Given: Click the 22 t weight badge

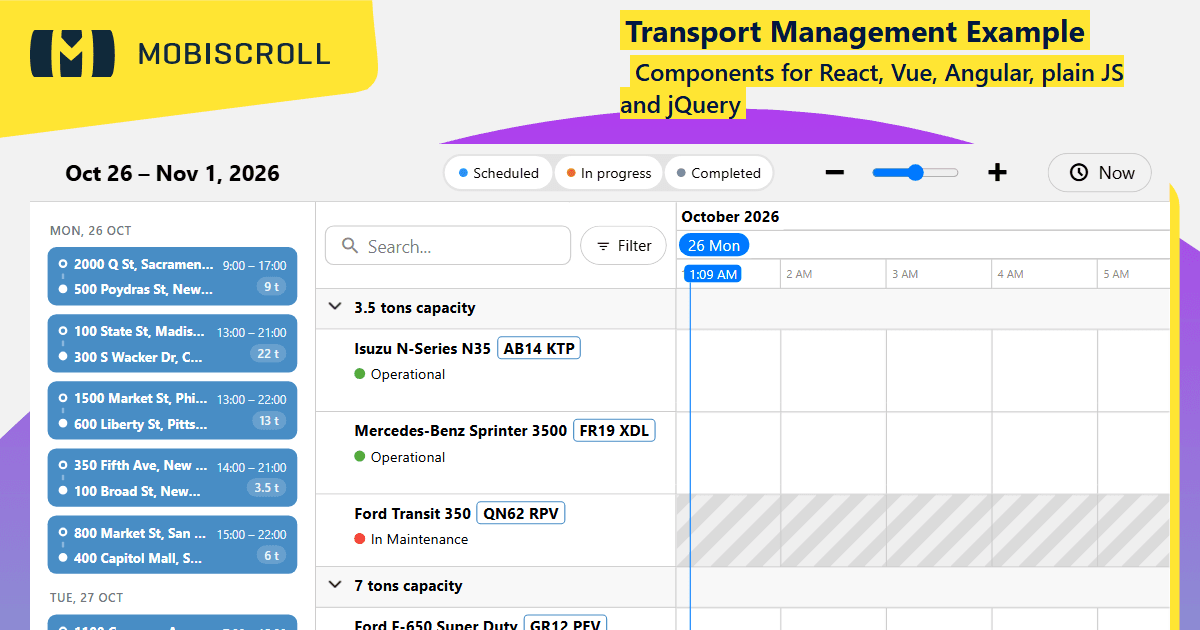Looking at the screenshot, I should click(x=268, y=353).
